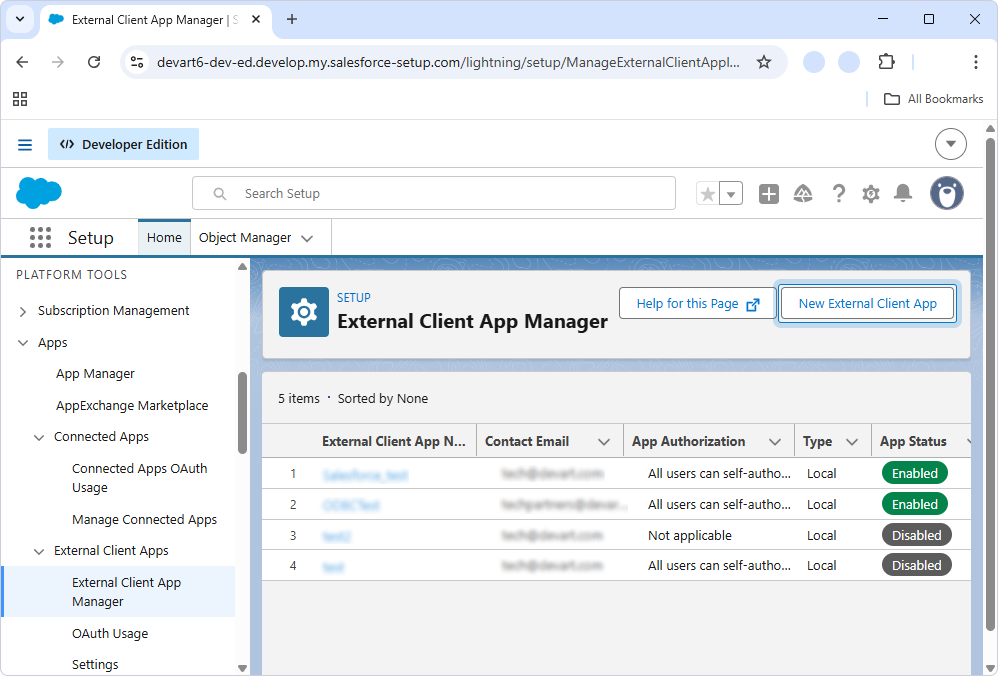The image size is (998, 676).
Task: Toggle favorite with the star icon
Action: coord(708,193)
